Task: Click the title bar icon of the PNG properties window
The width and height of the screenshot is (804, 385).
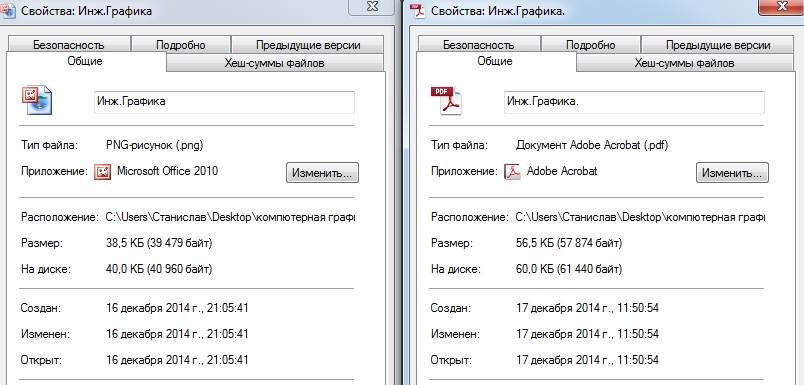Action: point(8,10)
